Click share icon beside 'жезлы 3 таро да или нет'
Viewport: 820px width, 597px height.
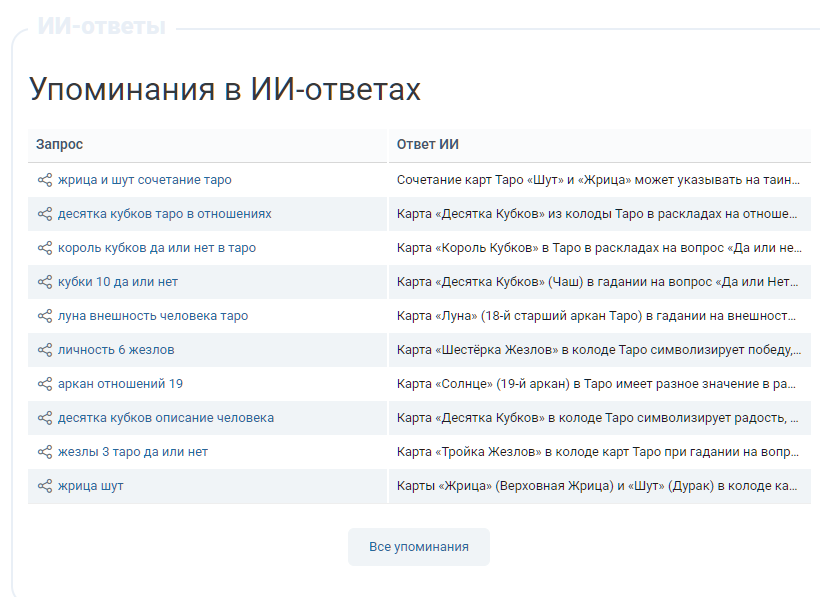click(45, 452)
